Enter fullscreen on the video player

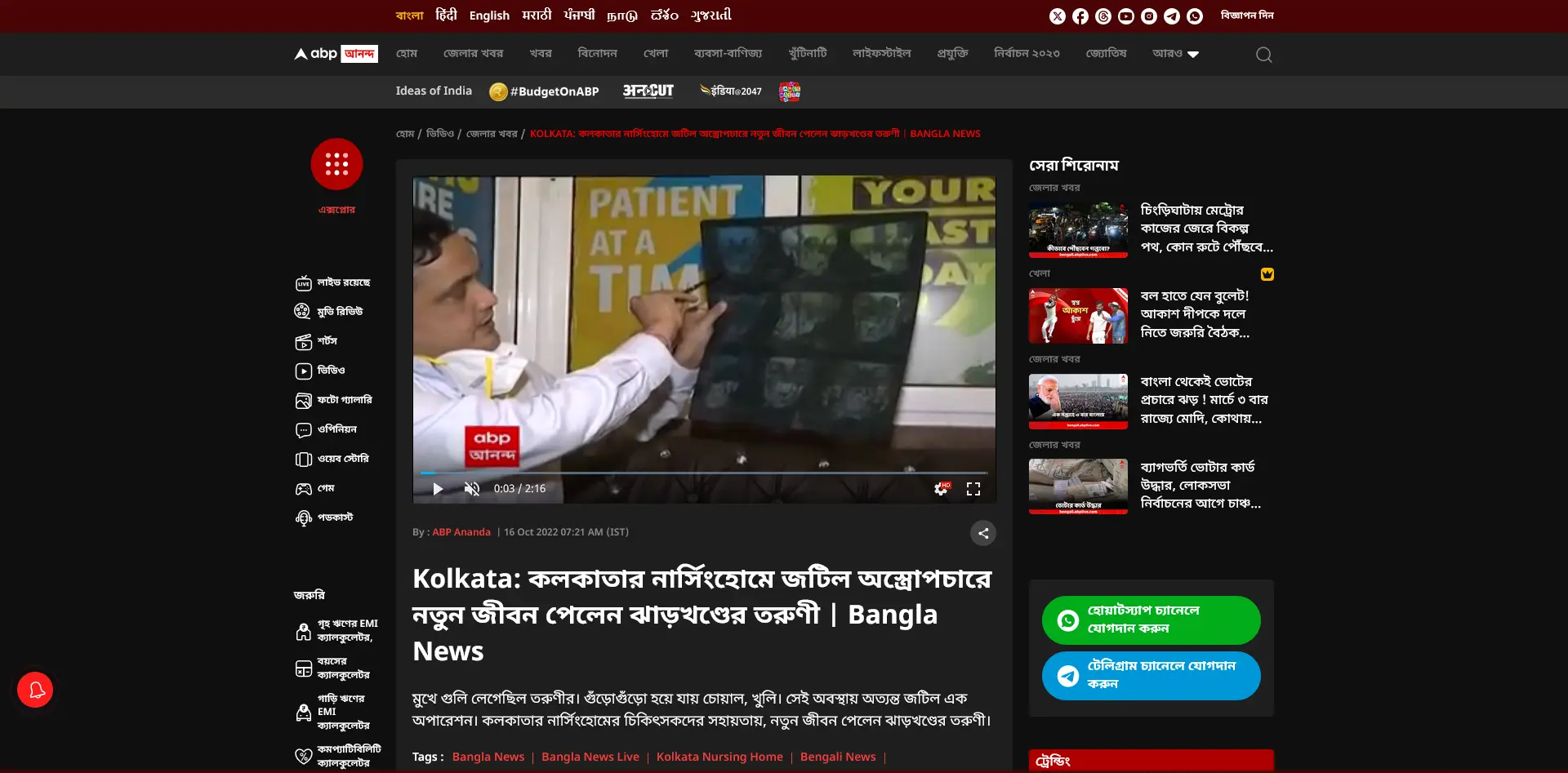click(973, 488)
